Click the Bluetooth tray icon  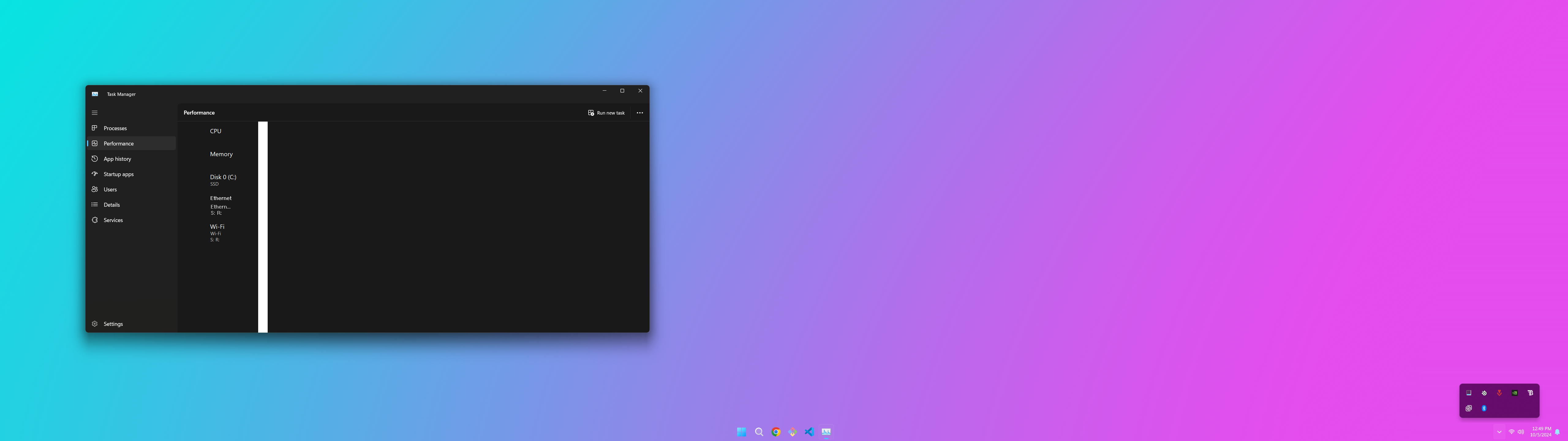click(x=1484, y=408)
